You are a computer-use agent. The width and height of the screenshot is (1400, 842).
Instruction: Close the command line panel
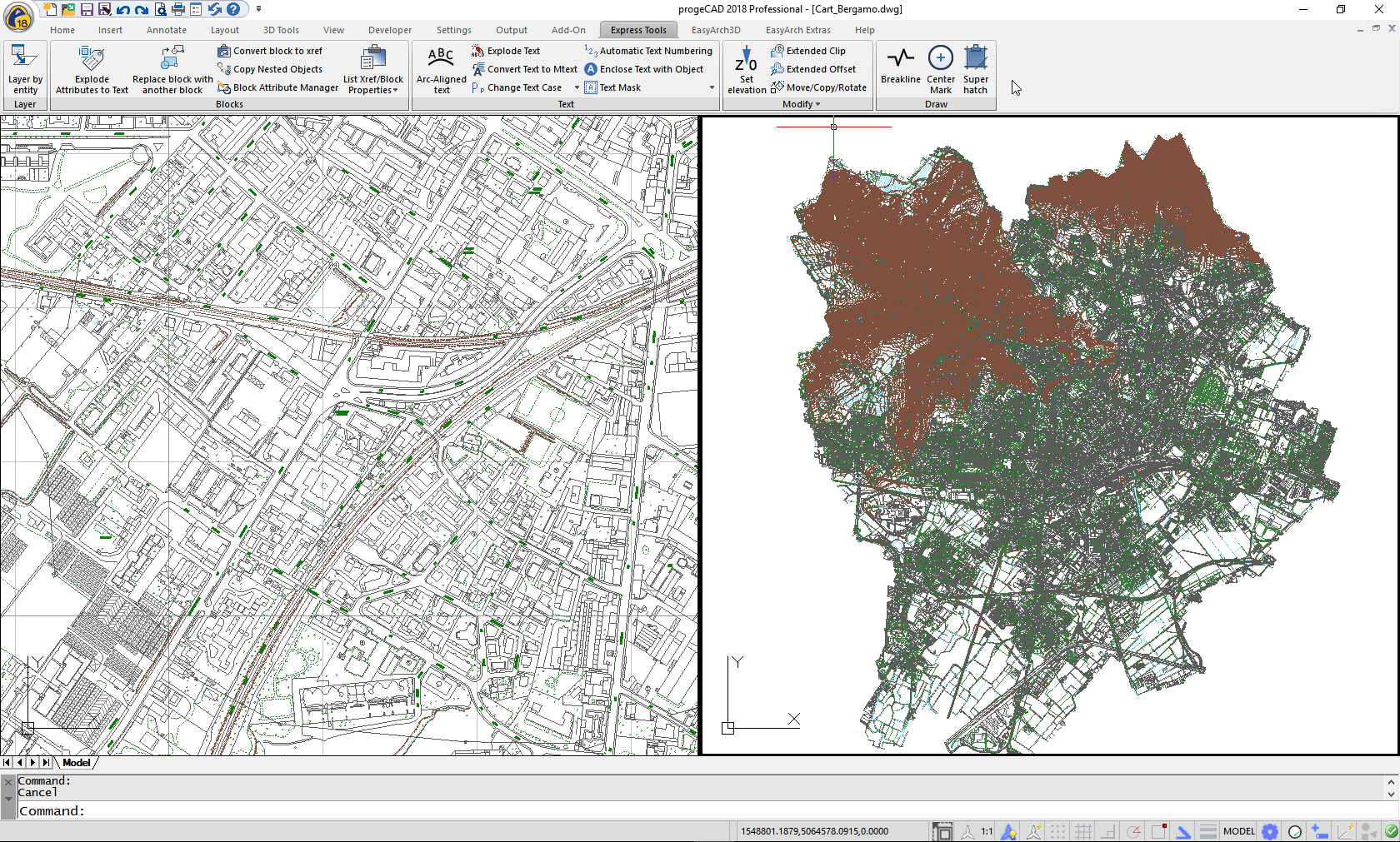pos(8,782)
